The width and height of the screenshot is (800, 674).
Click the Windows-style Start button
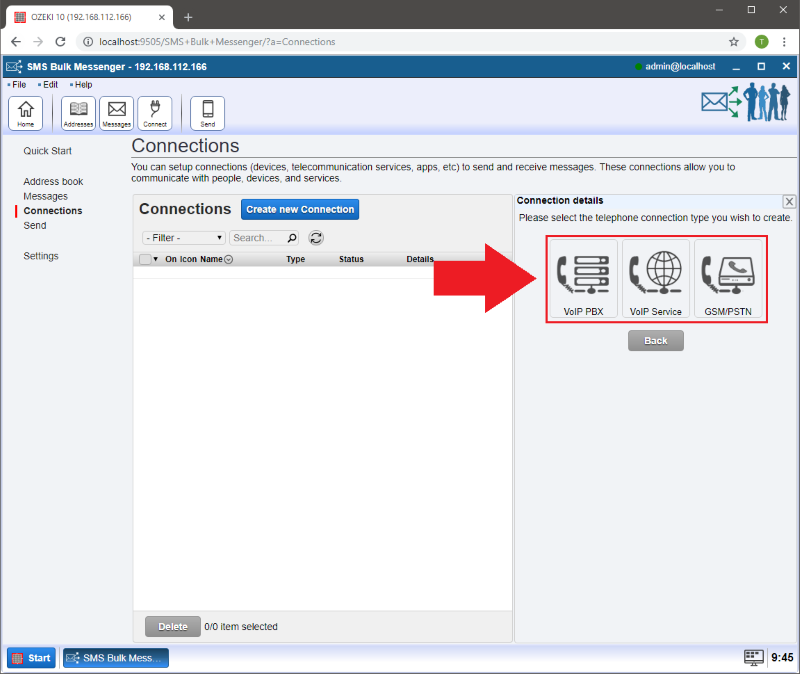pos(32,658)
